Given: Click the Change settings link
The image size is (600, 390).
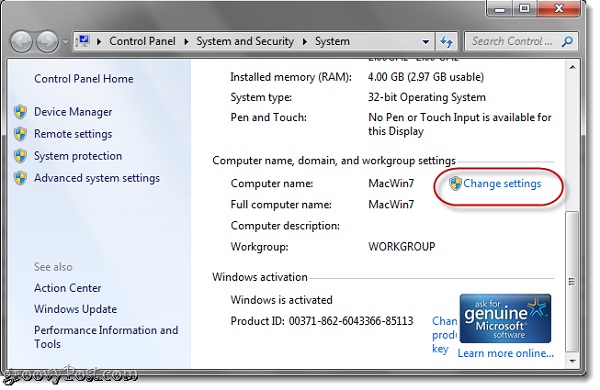Looking at the screenshot, I should 502,184.
